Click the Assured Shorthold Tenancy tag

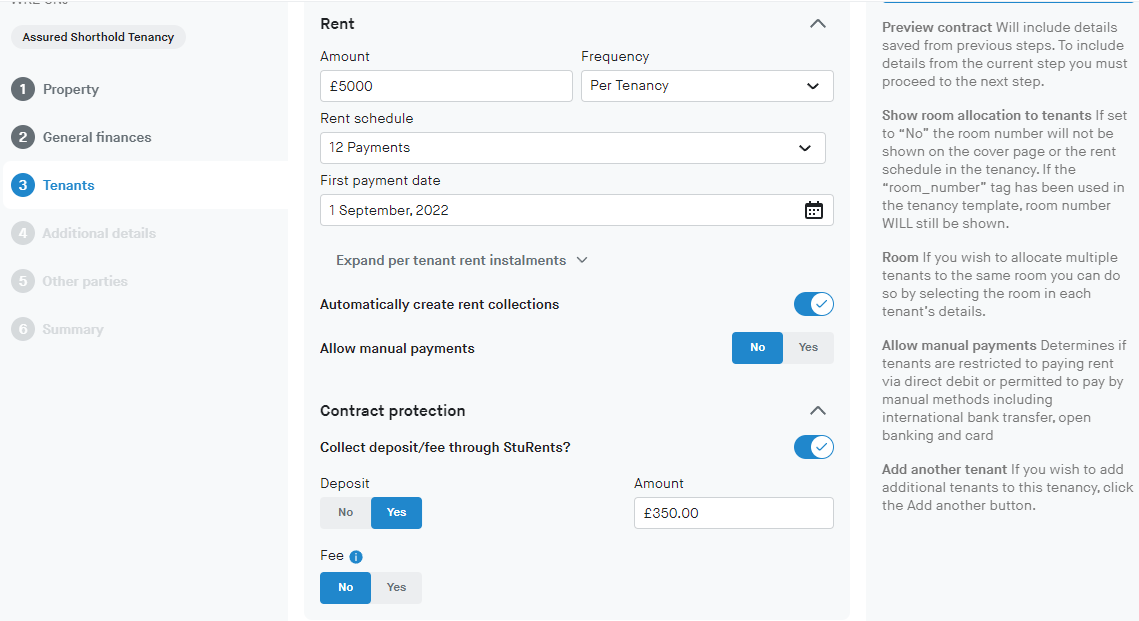(98, 37)
